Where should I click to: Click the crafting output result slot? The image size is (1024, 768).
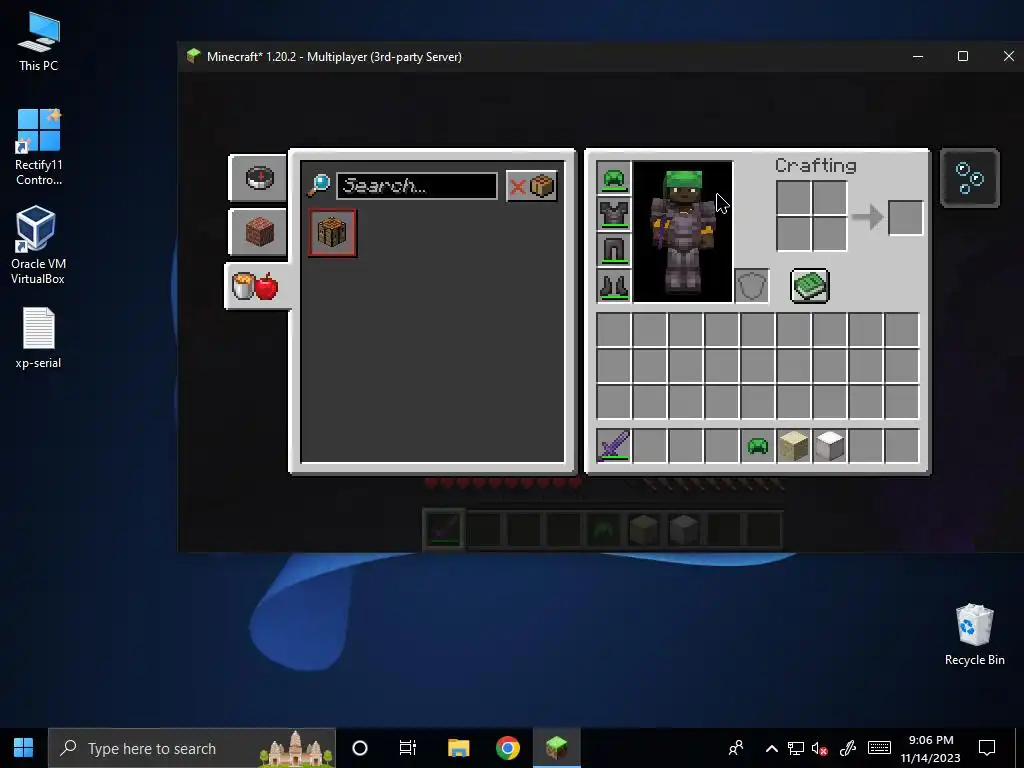tap(906, 217)
